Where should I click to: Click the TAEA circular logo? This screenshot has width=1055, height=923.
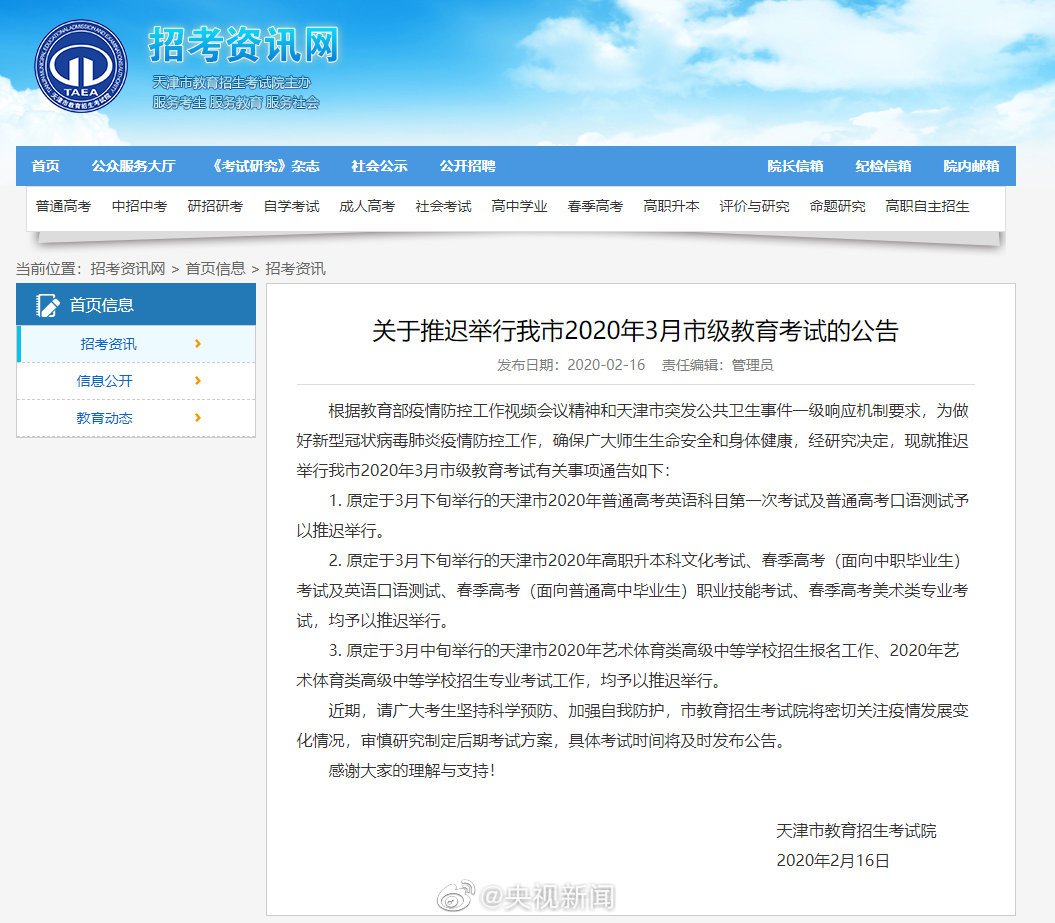[x=80, y=66]
